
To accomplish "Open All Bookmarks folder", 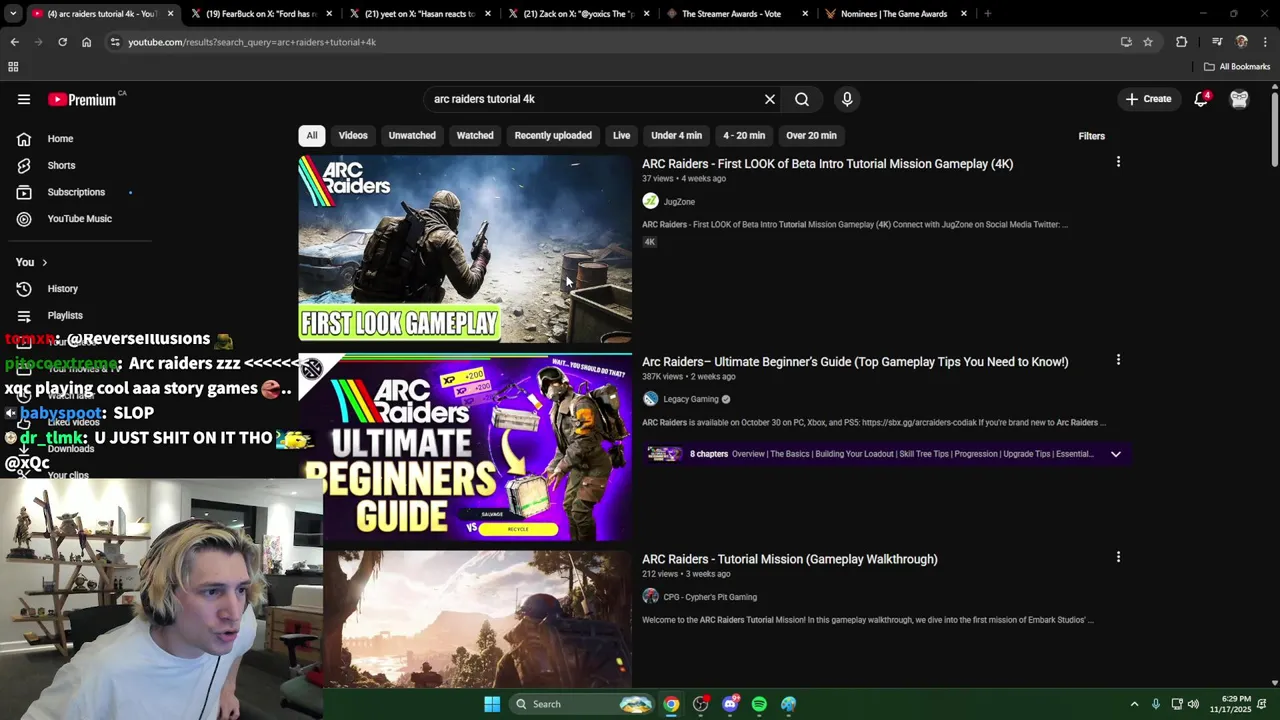I will coord(1237,67).
